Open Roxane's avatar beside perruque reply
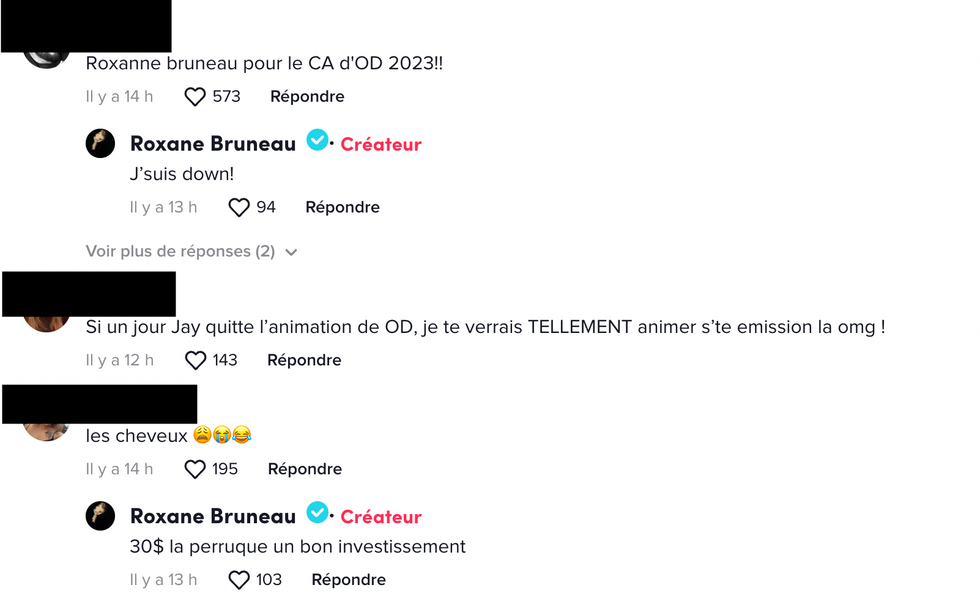The width and height of the screenshot is (980, 595). [100, 516]
